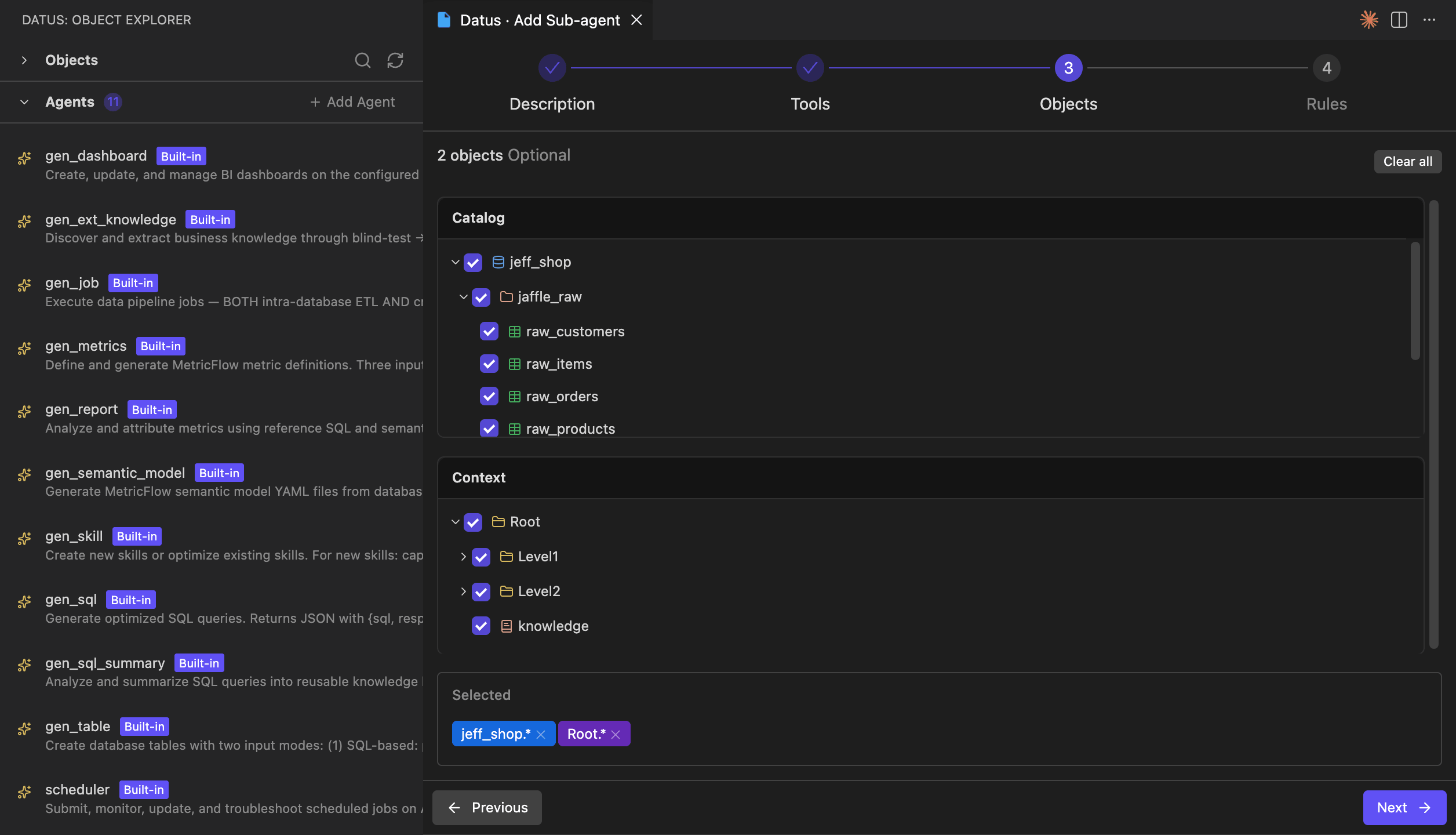Viewport: 1456px width, 835px height.
Task: Remove the Root.* selected tag
Action: click(x=616, y=735)
